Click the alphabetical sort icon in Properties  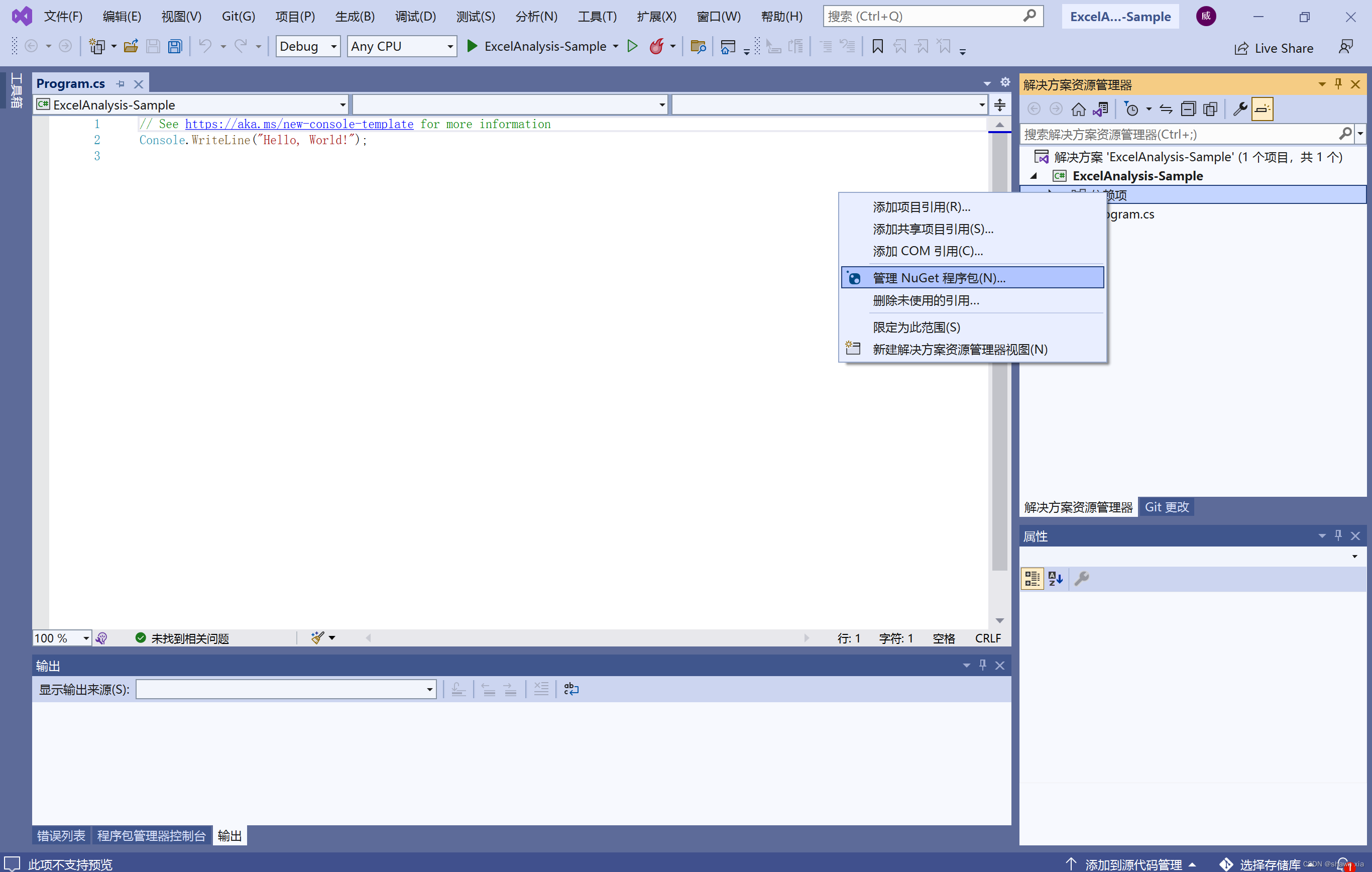1055,579
